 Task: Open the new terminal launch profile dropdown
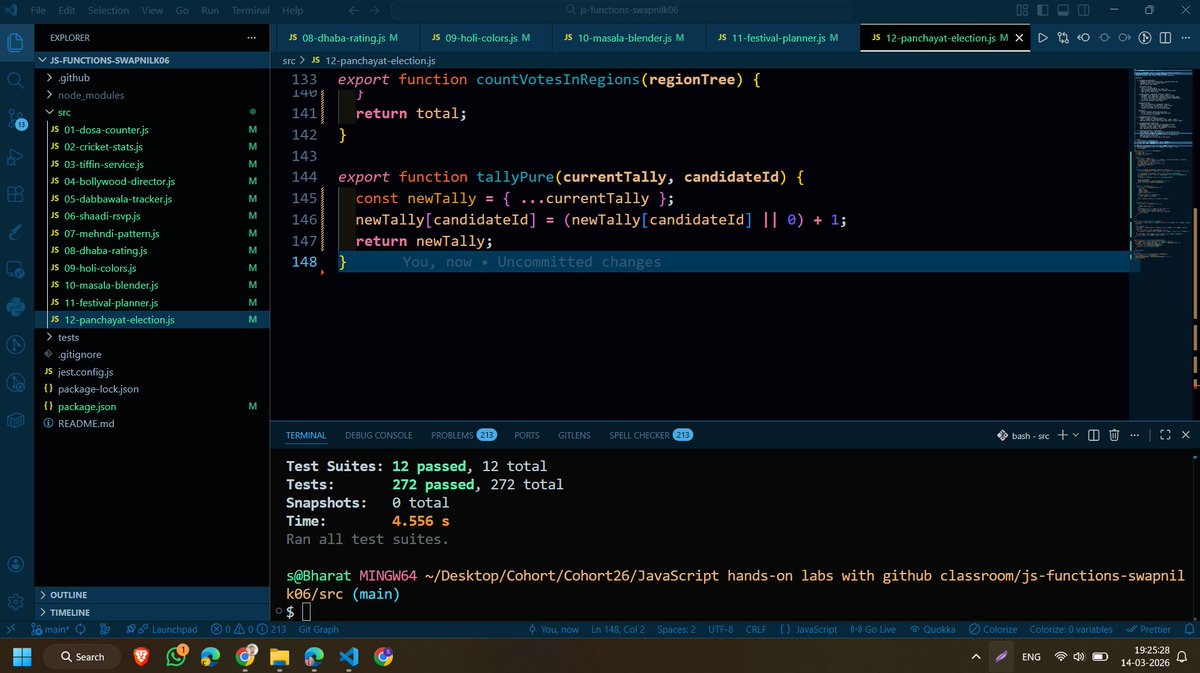coord(1075,435)
